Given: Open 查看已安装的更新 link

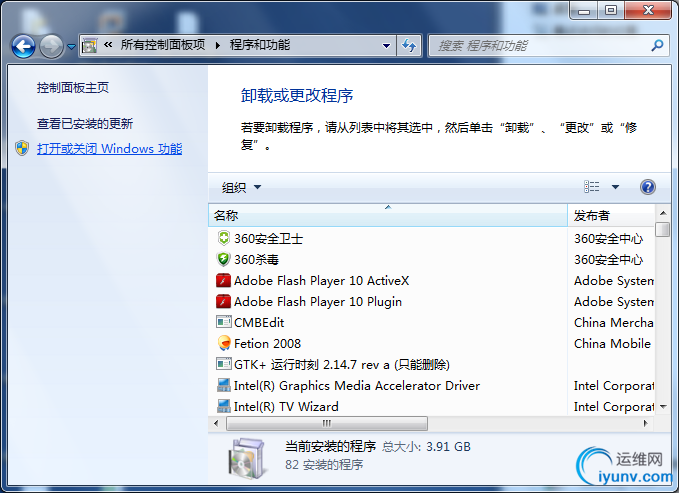Looking at the screenshot, I should (85, 123).
